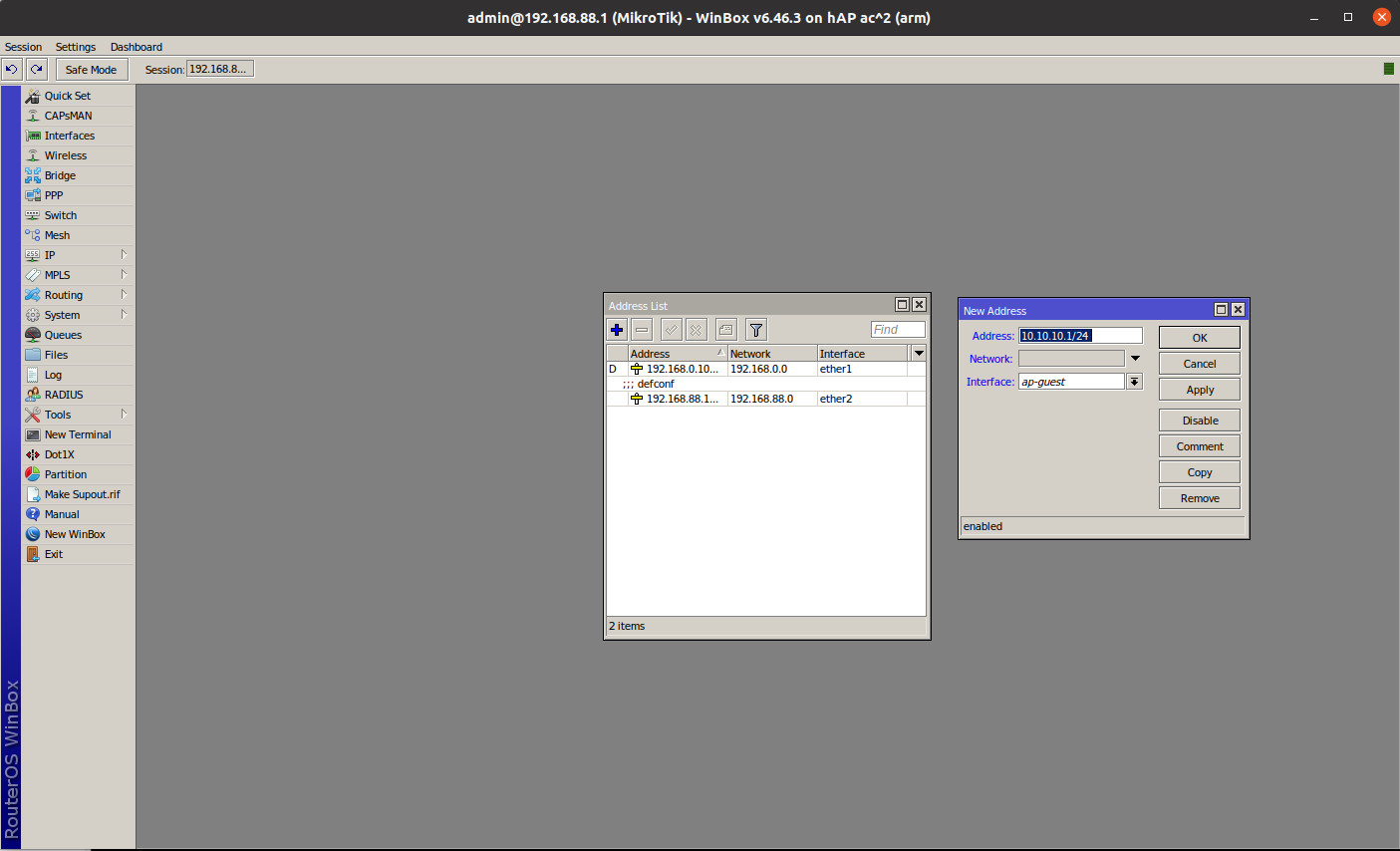The height and width of the screenshot is (851, 1400).
Task: Click the Address input field in New Address
Action: pos(1080,336)
